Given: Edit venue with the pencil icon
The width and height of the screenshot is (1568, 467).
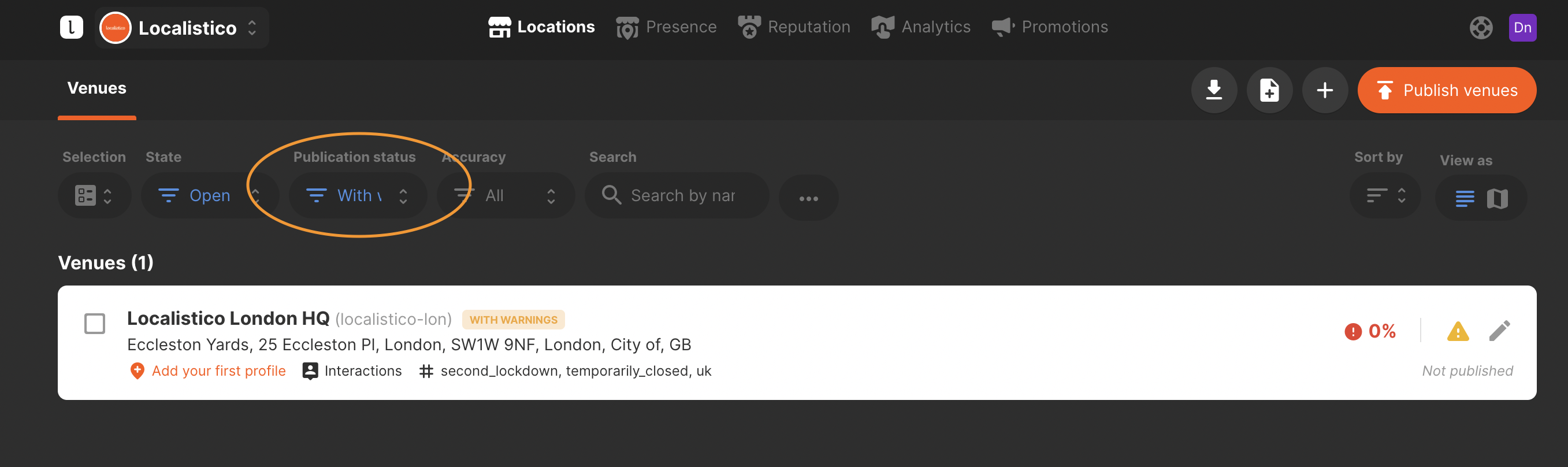Looking at the screenshot, I should click(x=1499, y=331).
